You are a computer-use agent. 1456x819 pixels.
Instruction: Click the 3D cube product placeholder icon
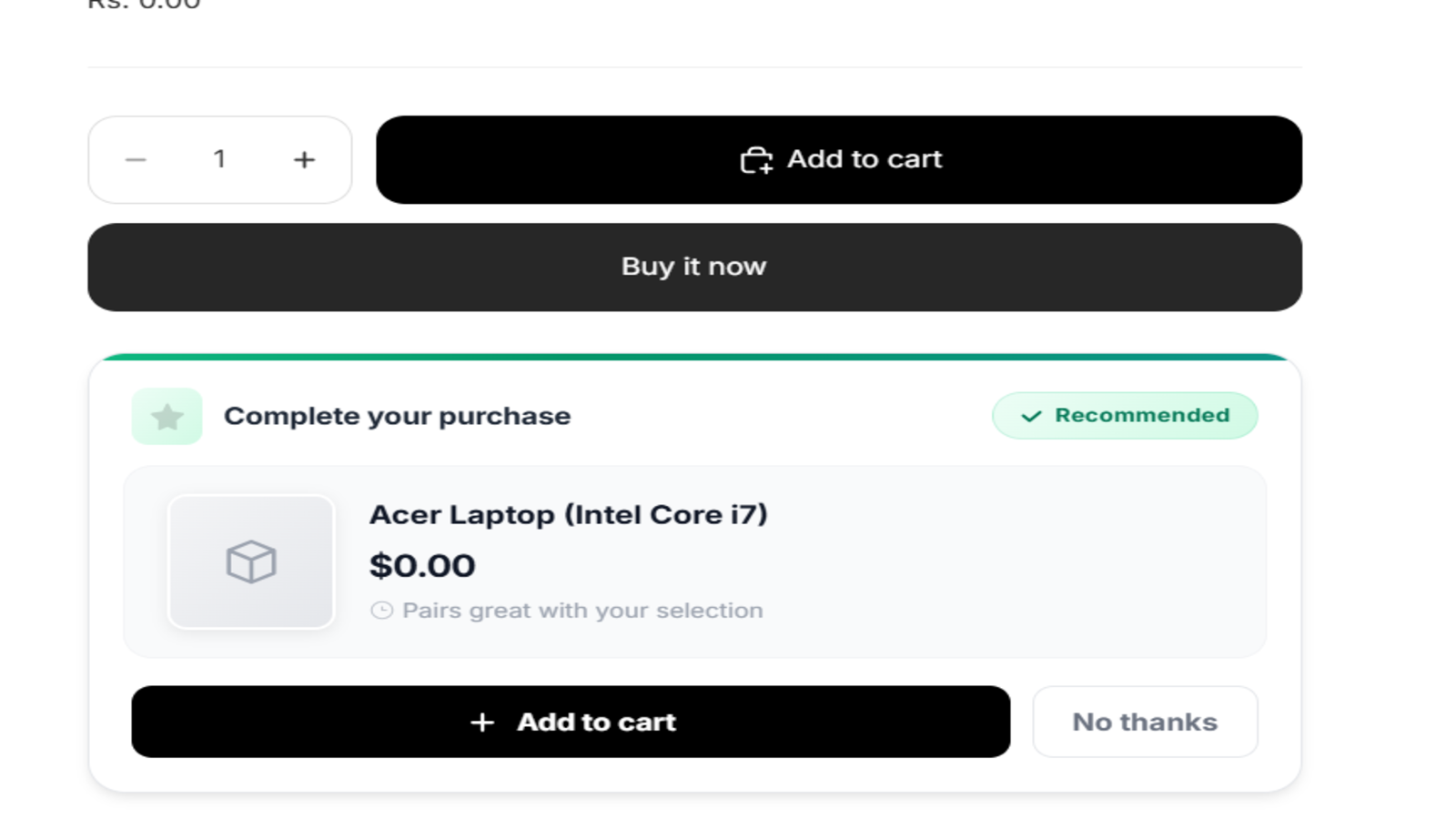[251, 561]
